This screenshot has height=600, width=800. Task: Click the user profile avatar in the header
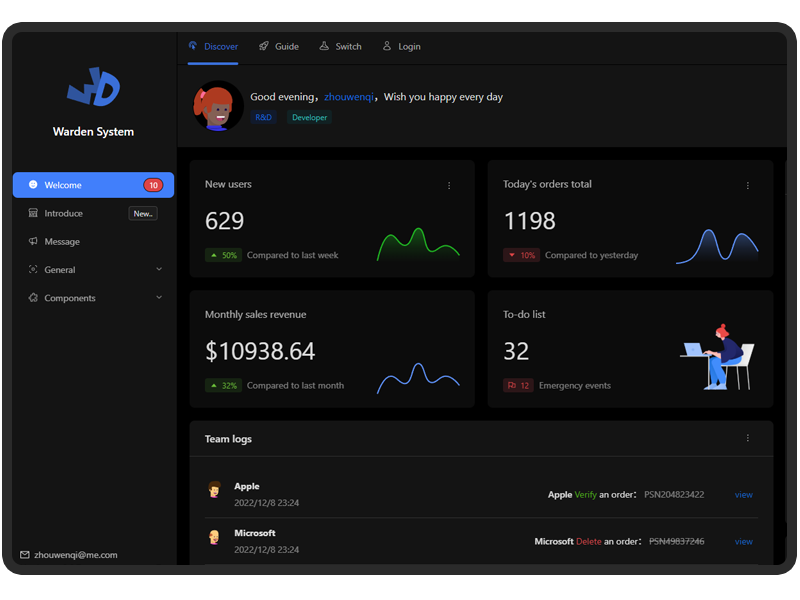(x=217, y=106)
